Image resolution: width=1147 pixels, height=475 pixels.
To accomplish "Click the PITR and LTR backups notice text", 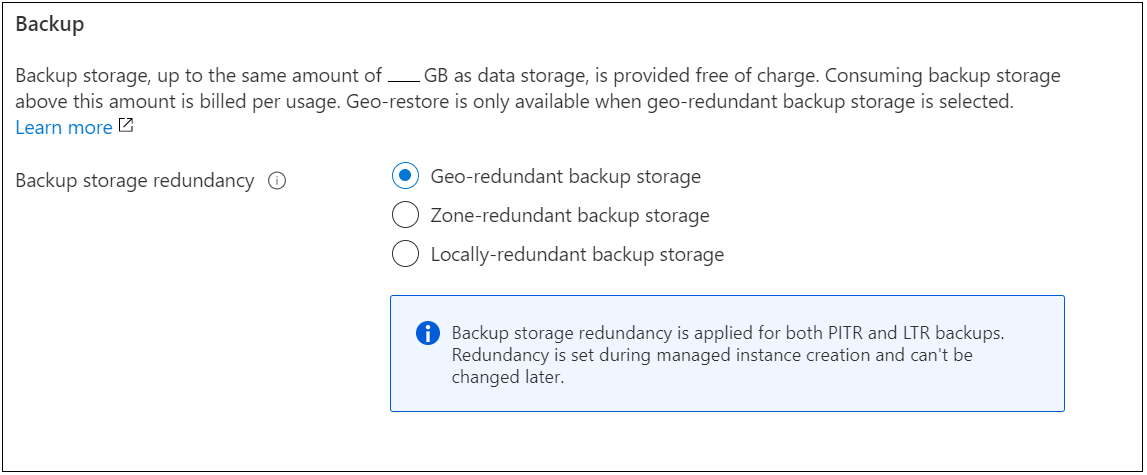I will [741, 333].
